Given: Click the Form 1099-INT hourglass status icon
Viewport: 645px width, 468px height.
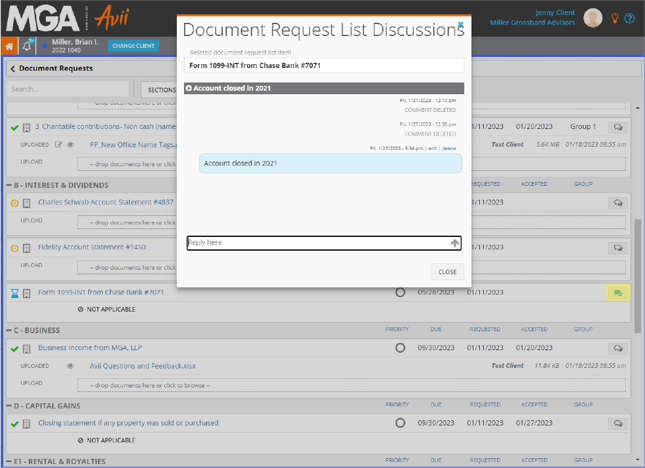Looking at the screenshot, I should click(14, 293).
